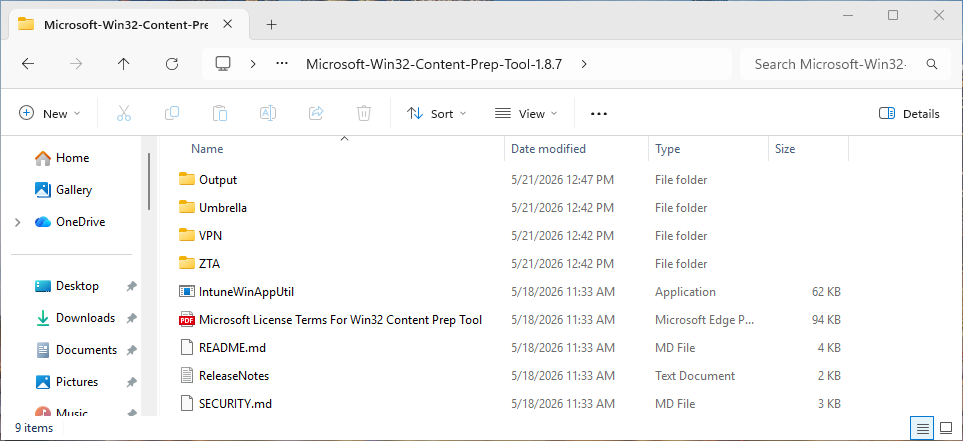963x441 pixels.
Task: Click the Forward navigation arrow
Action: (76, 64)
